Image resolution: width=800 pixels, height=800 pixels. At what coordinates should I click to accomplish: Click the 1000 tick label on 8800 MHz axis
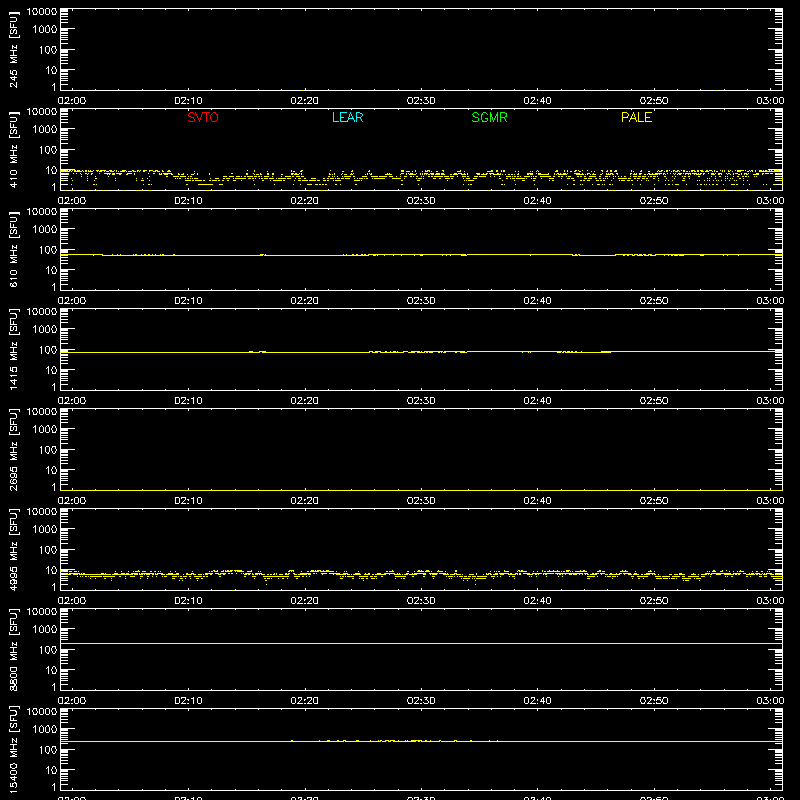(45, 630)
